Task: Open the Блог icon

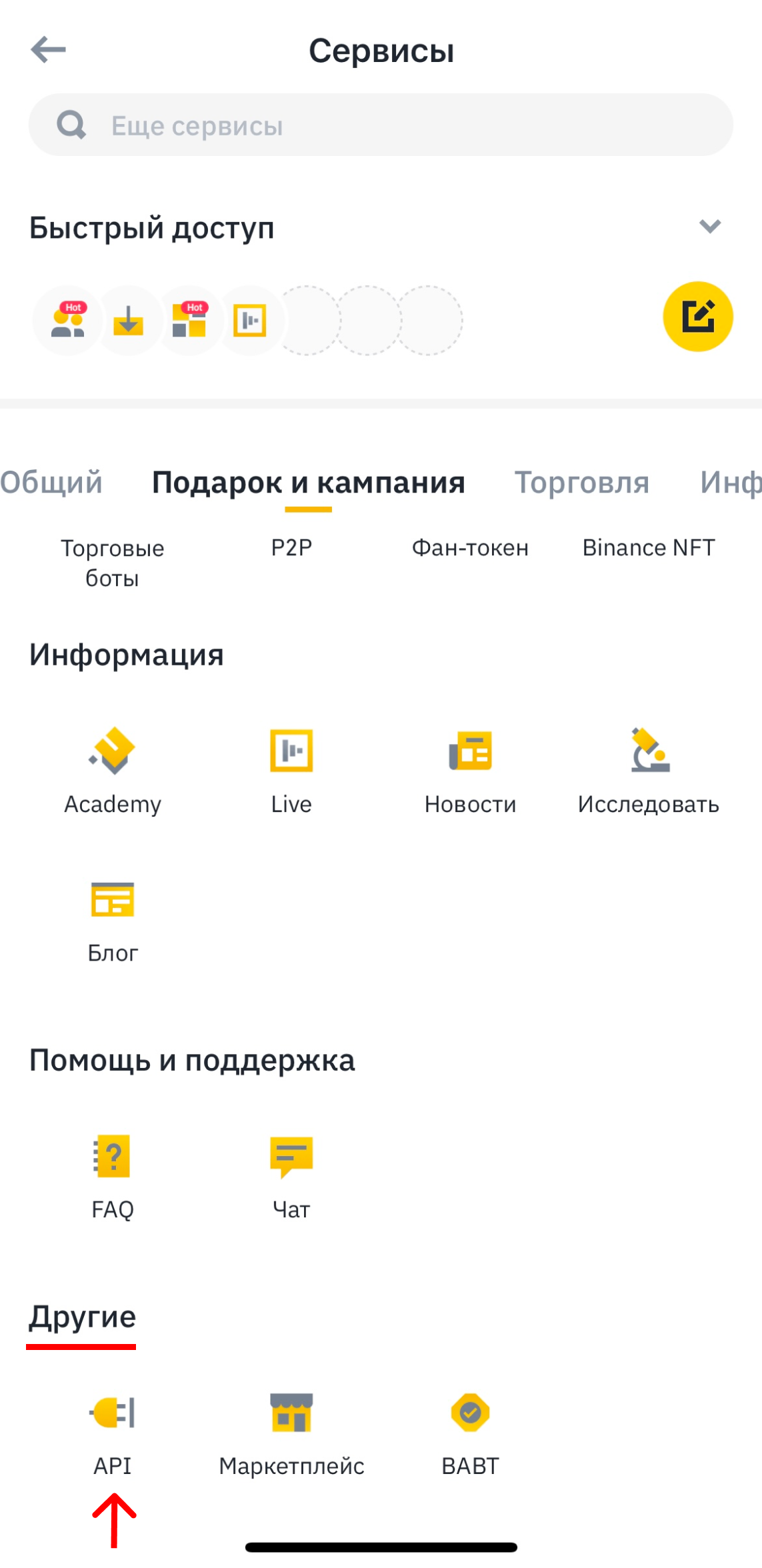Action: (x=112, y=901)
